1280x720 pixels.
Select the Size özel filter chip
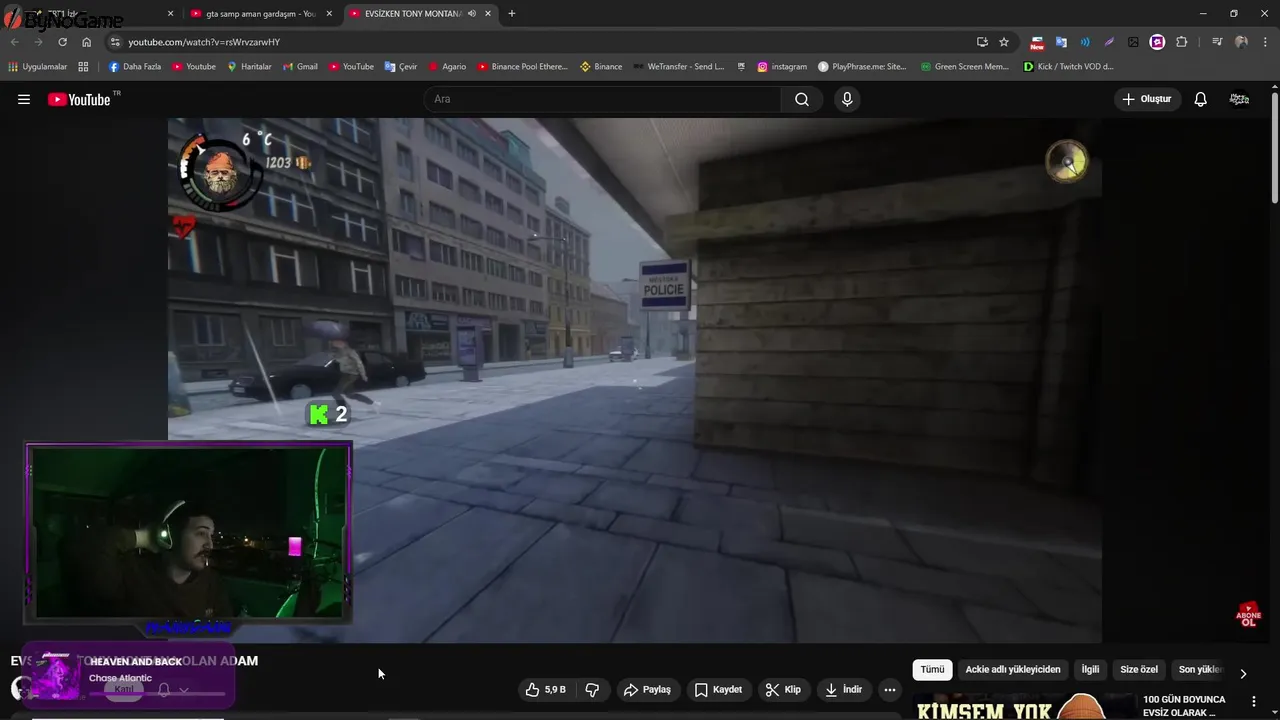[1139, 670]
